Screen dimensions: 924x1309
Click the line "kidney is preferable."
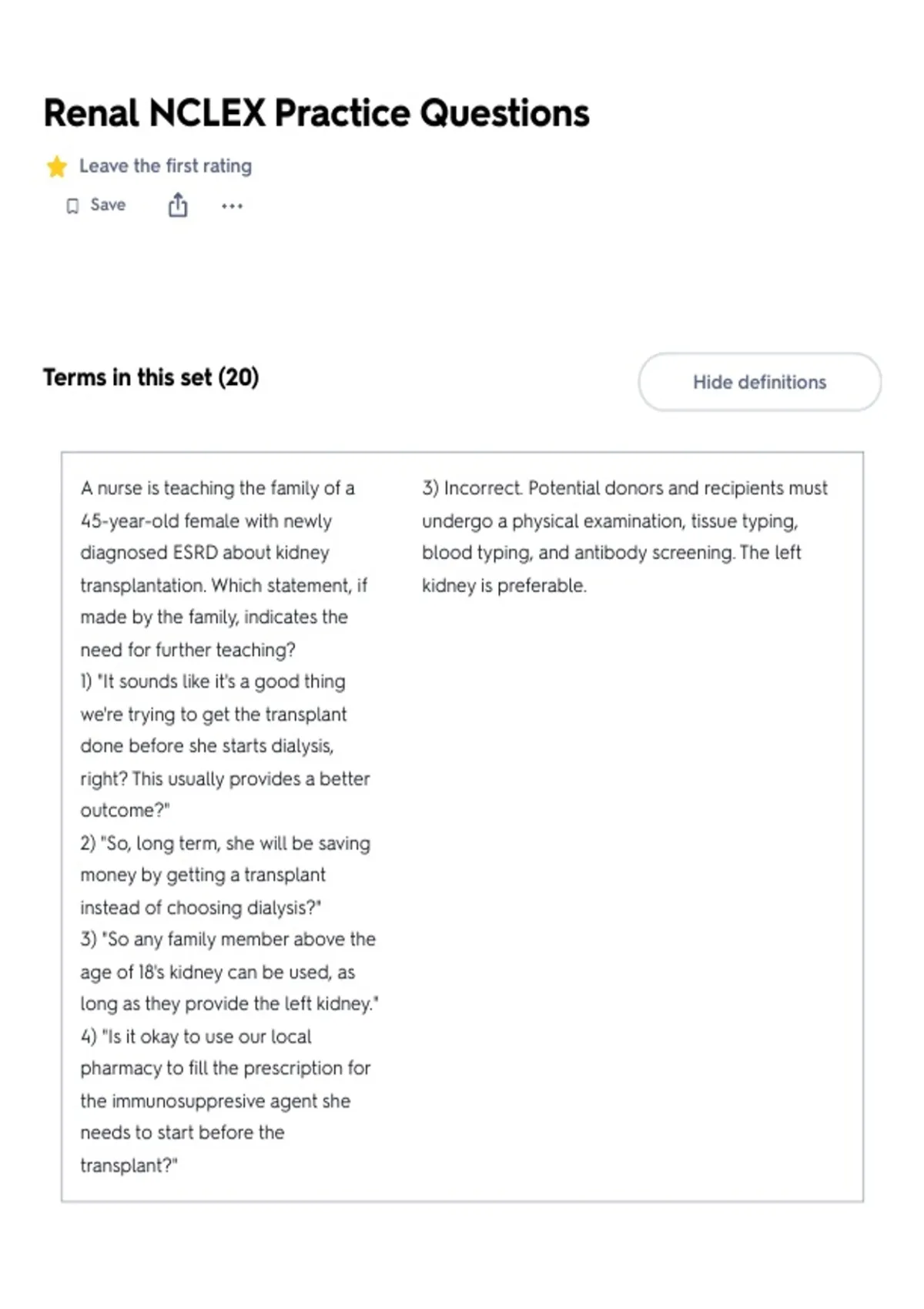pos(504,585)
